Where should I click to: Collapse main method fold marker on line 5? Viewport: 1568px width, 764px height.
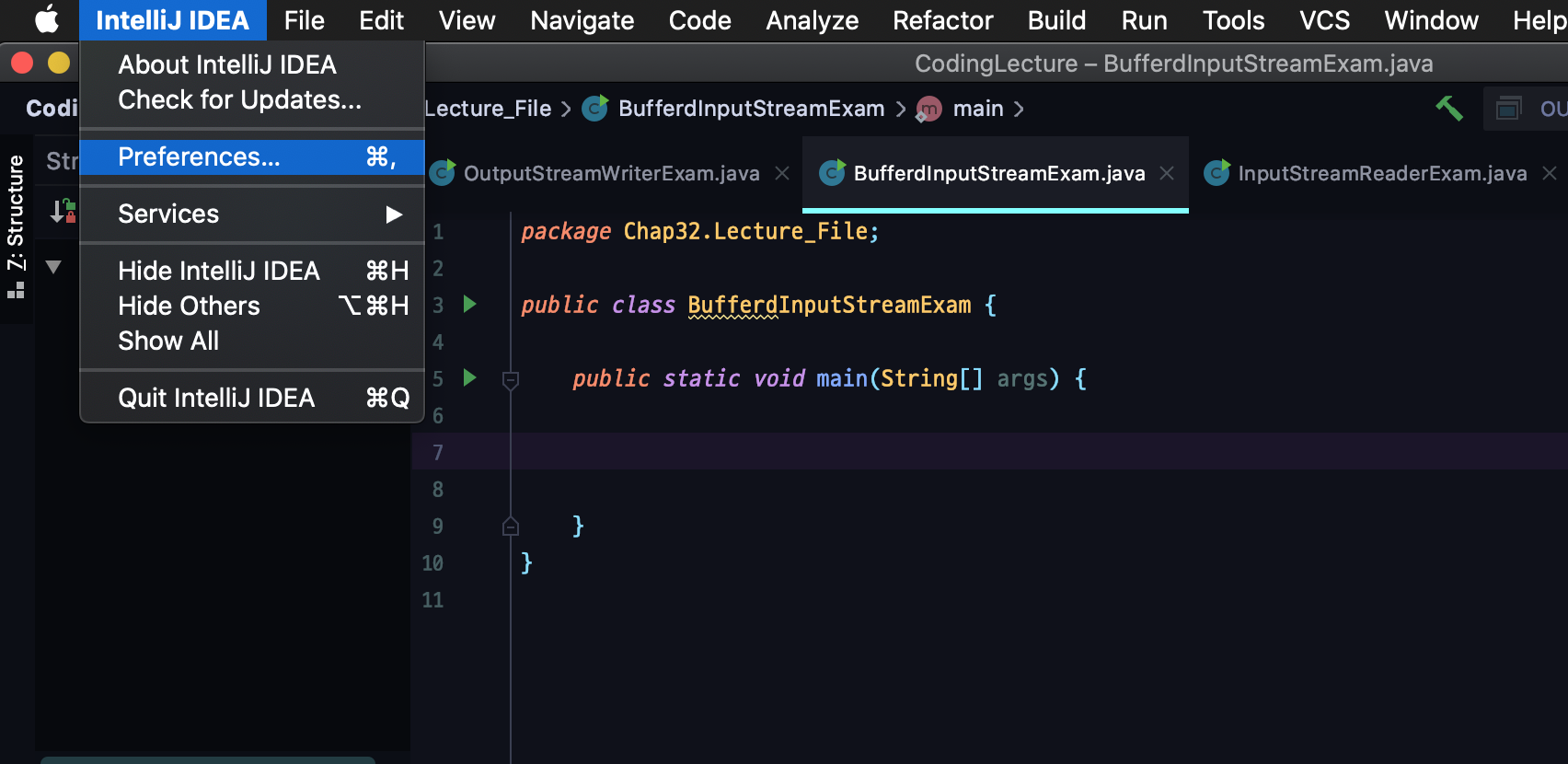[x=511, y=379]
